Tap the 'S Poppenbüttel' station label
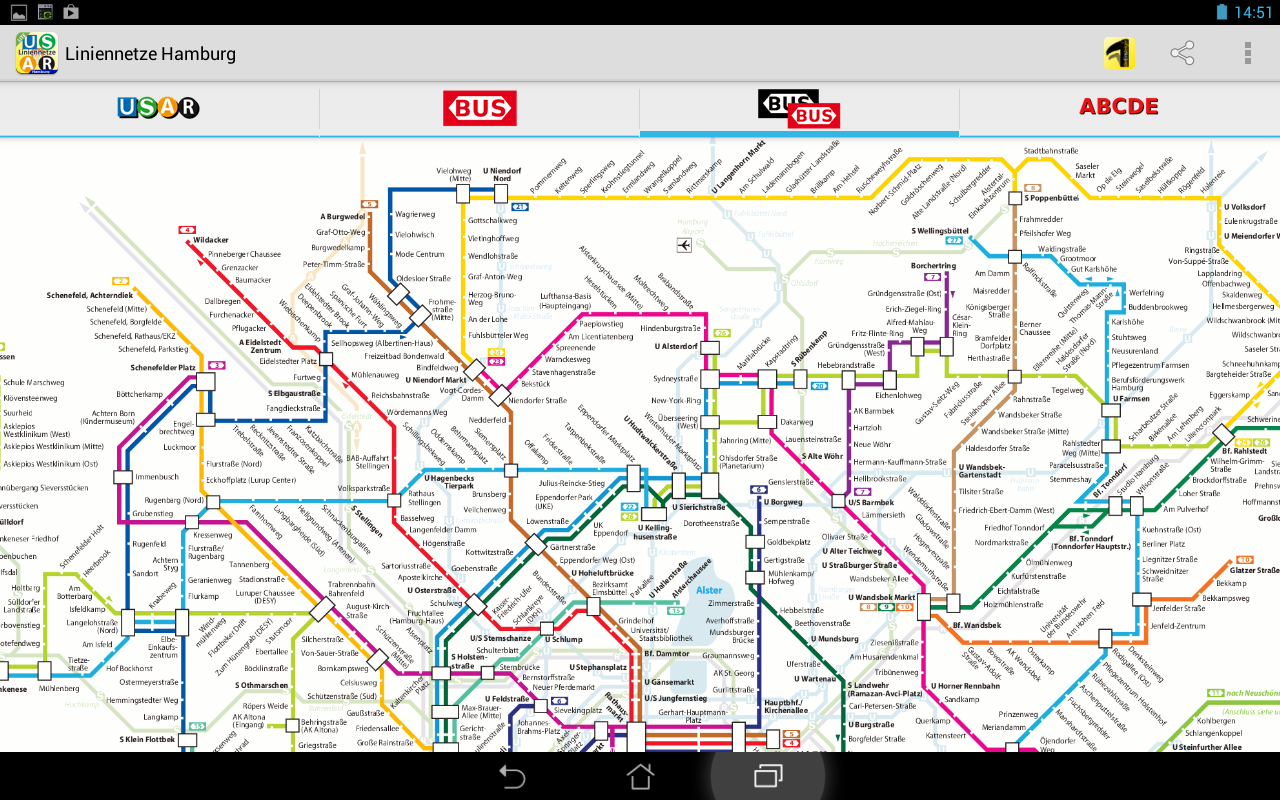 [1050, 198]
